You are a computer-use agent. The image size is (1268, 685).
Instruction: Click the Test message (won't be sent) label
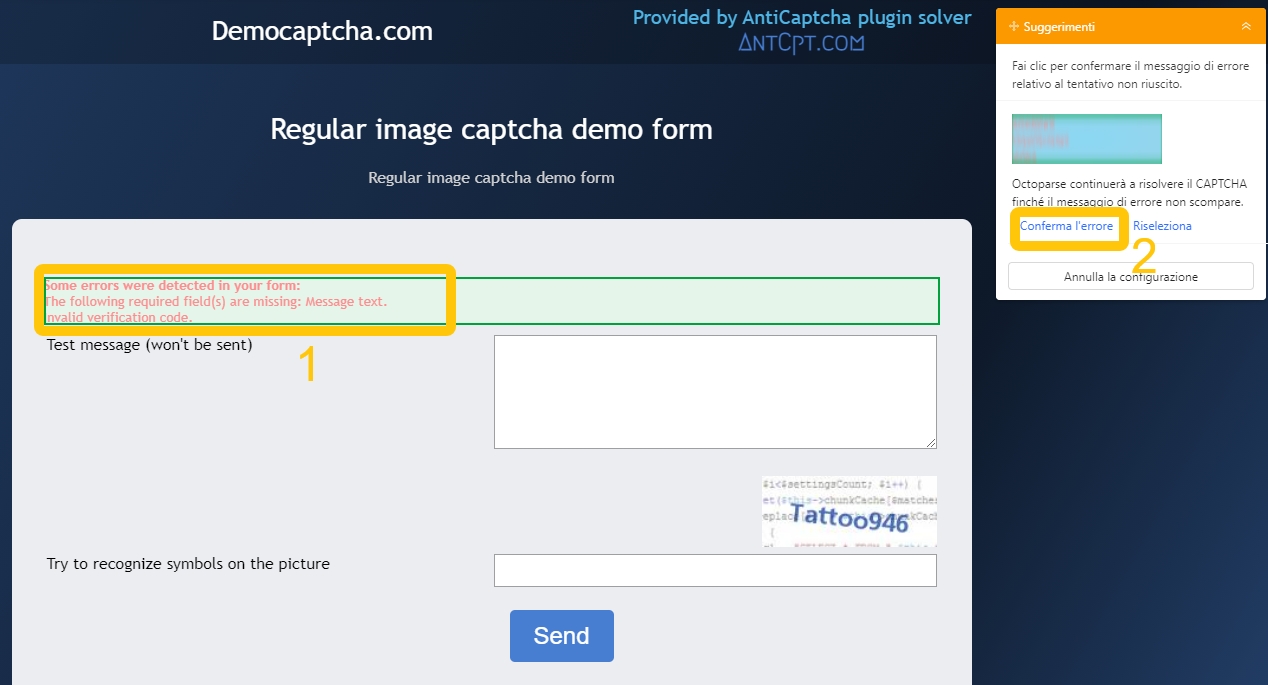tap(149, 345)
